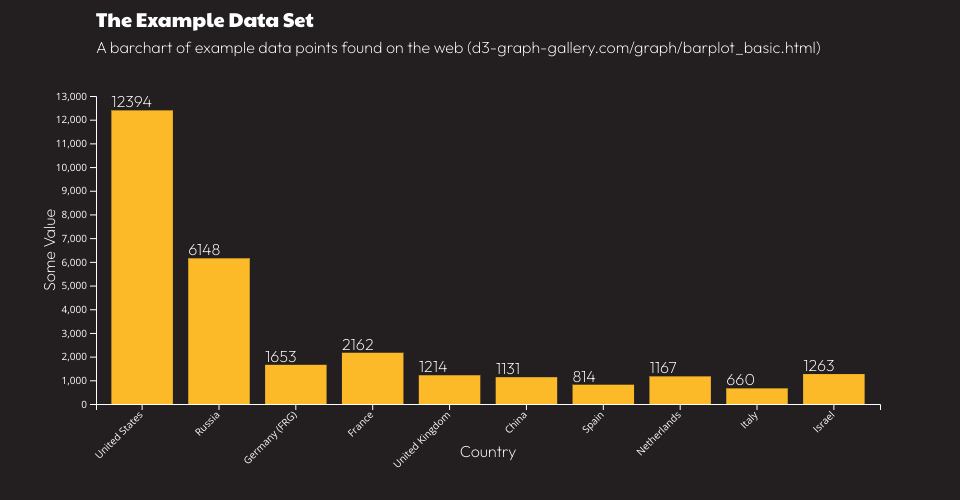Click the United States bar

(142, 257)
